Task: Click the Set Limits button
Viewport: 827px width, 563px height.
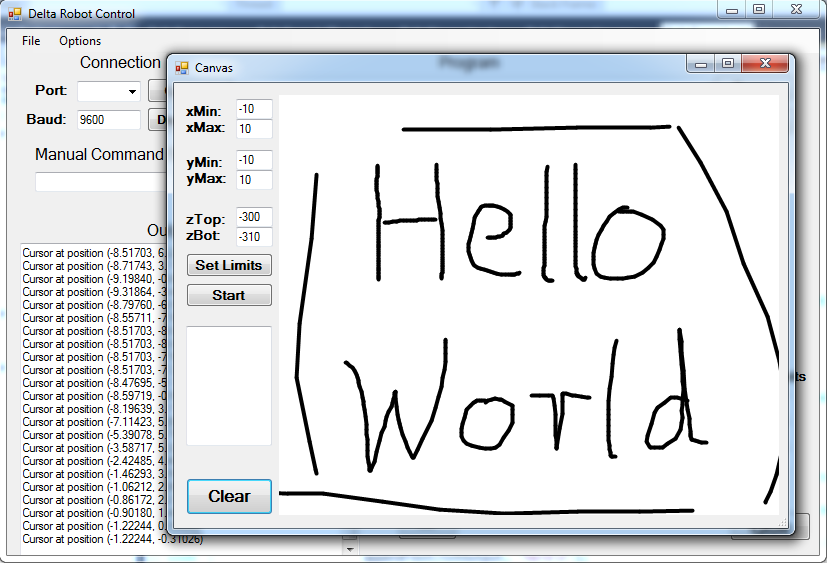Action: 229,265
